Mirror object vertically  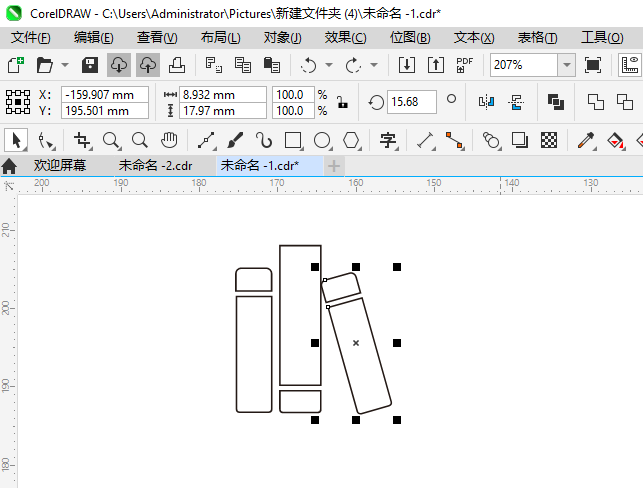516,102
